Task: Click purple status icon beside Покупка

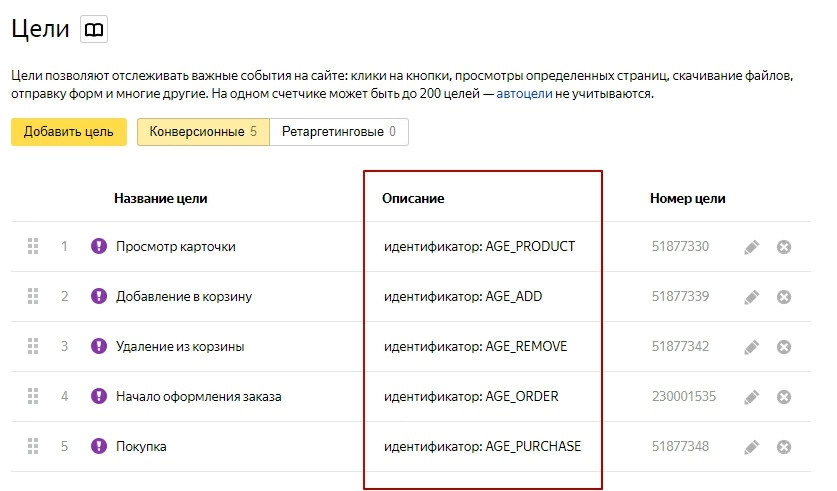Action: [x=98, y=447]
